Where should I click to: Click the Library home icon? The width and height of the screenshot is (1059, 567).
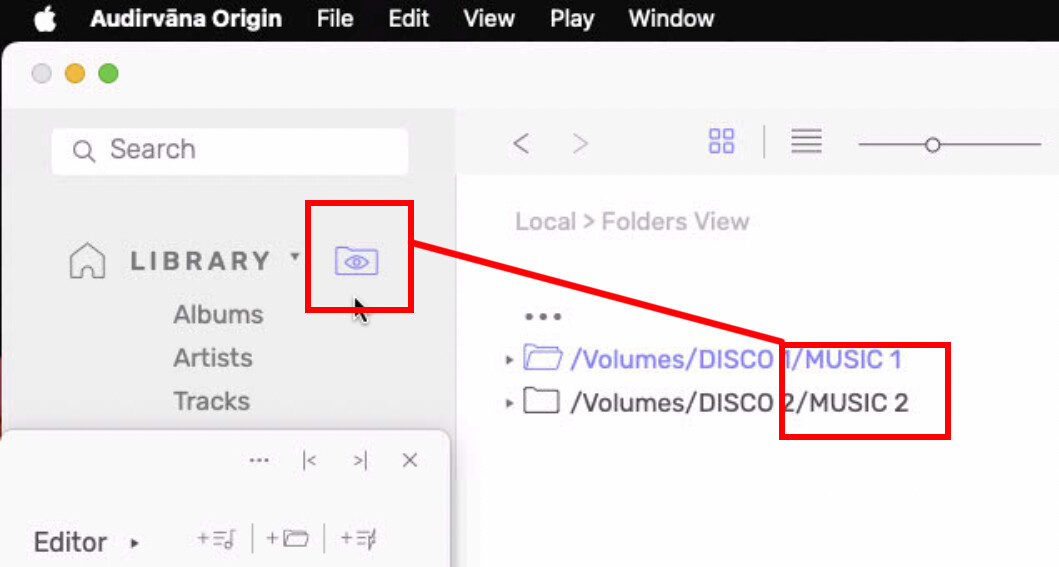pyautogui.click(x=88, y=261)
